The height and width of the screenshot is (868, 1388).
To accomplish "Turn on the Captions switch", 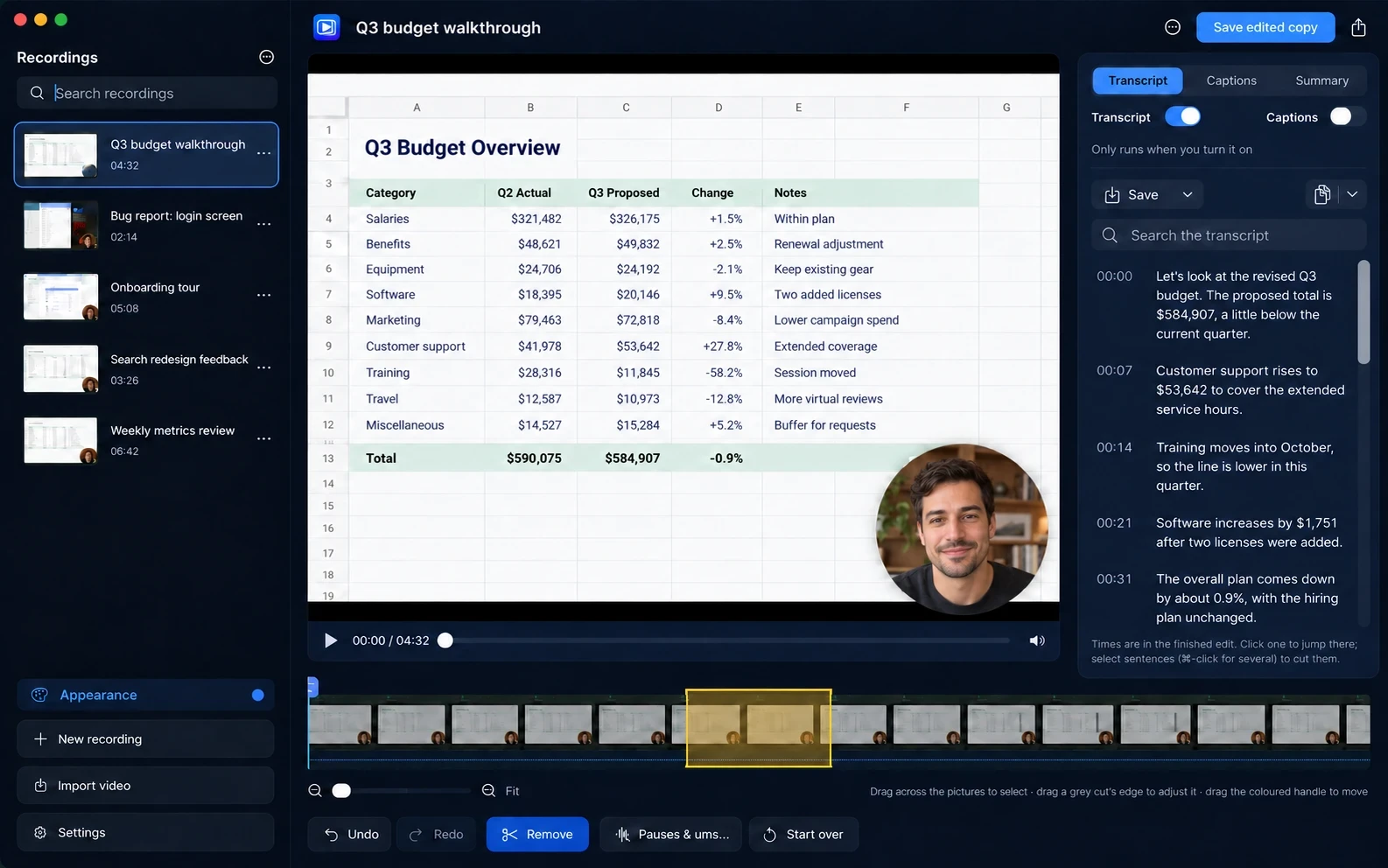I will click(1348, 116).
